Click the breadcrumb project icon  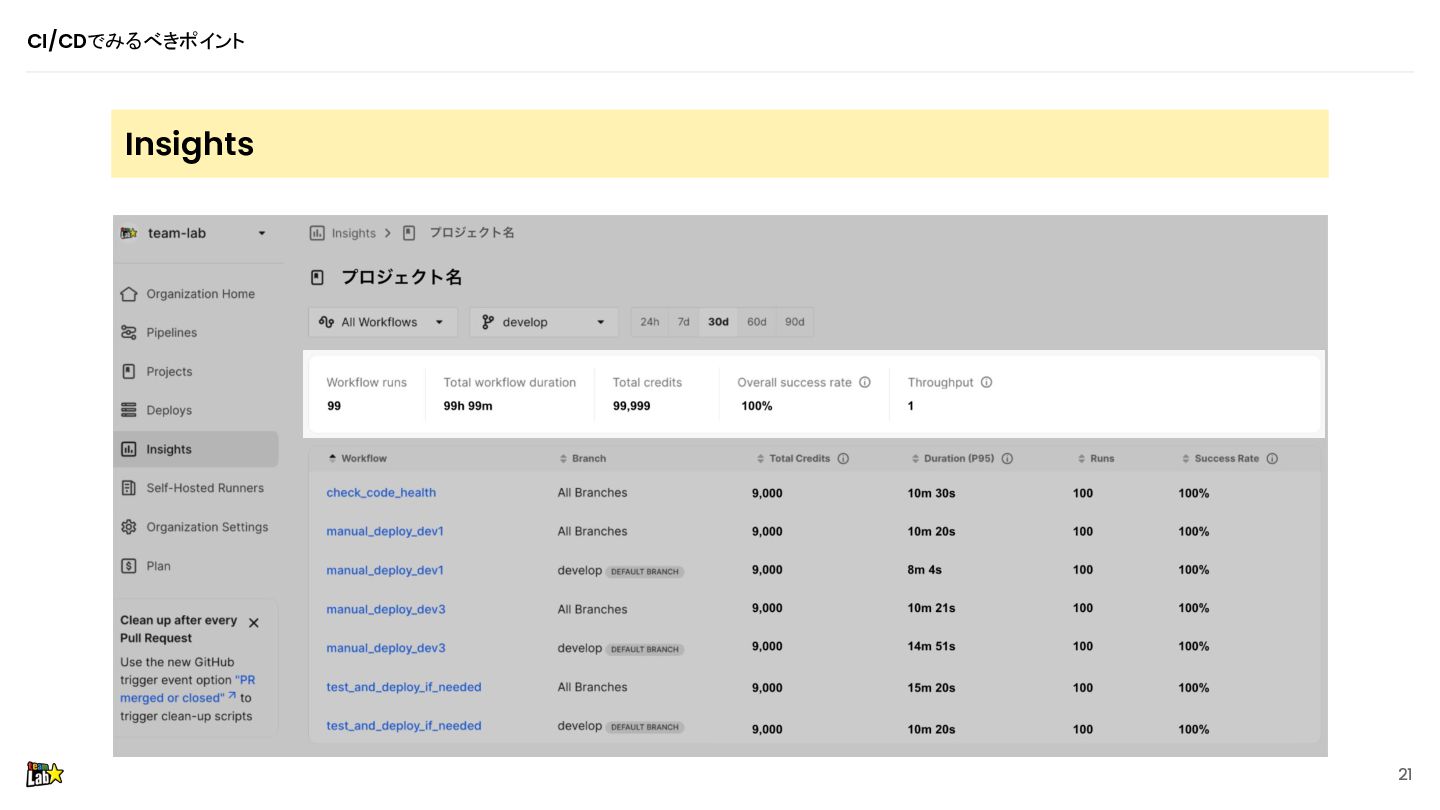tap(409, 233)
